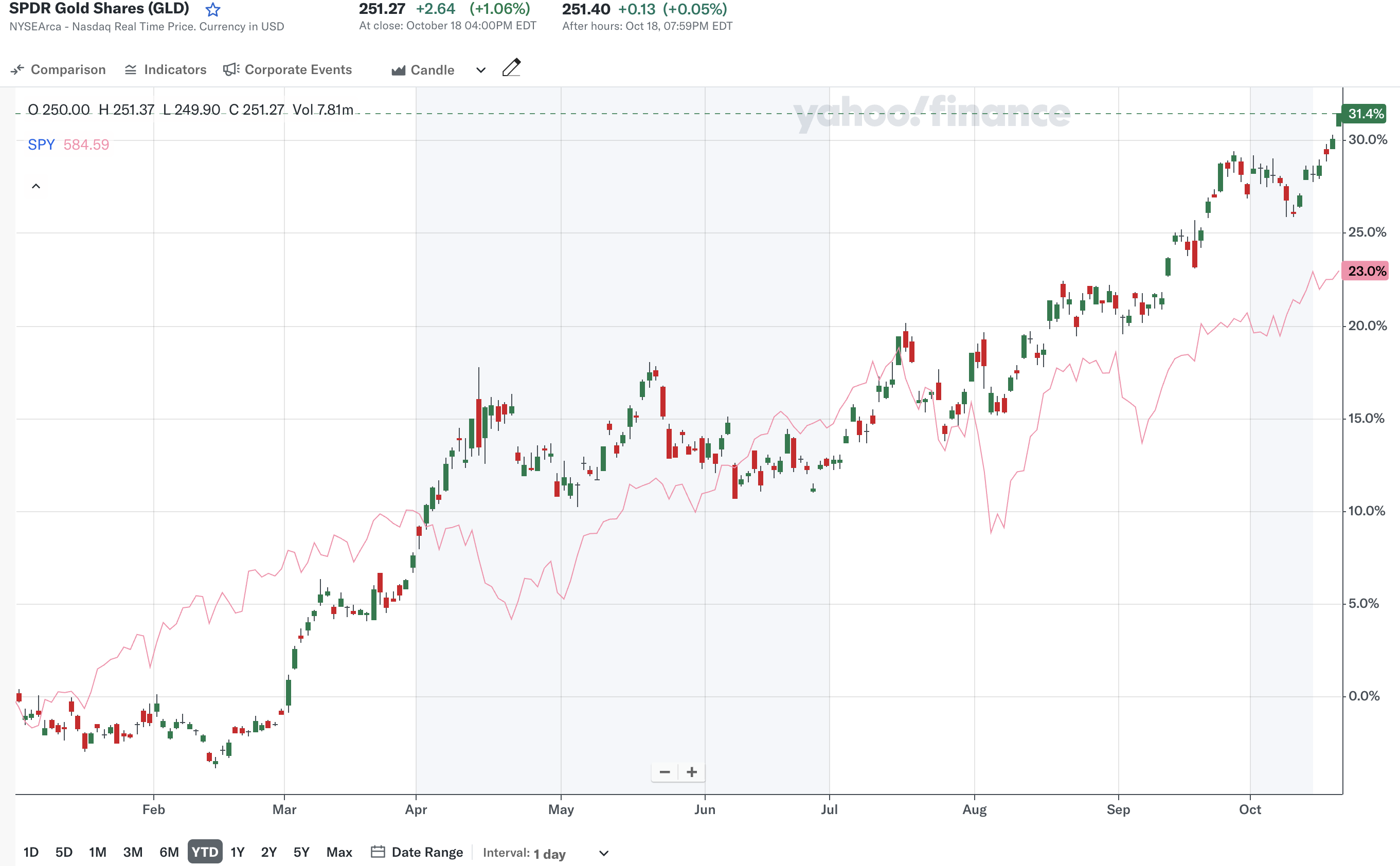Click the Feb label on time axis
The height and width of the screenshot is (866, 1400).
coord(153,809)
